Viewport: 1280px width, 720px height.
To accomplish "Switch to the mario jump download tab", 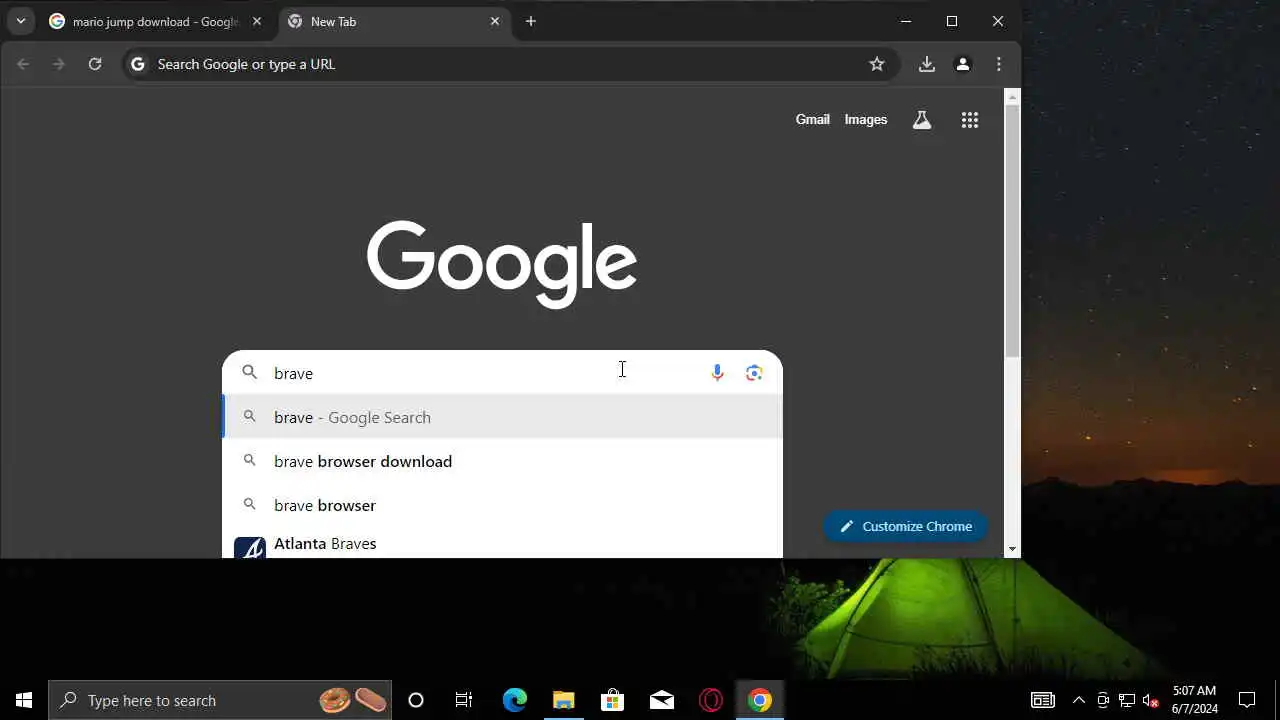I will point(155,21).
